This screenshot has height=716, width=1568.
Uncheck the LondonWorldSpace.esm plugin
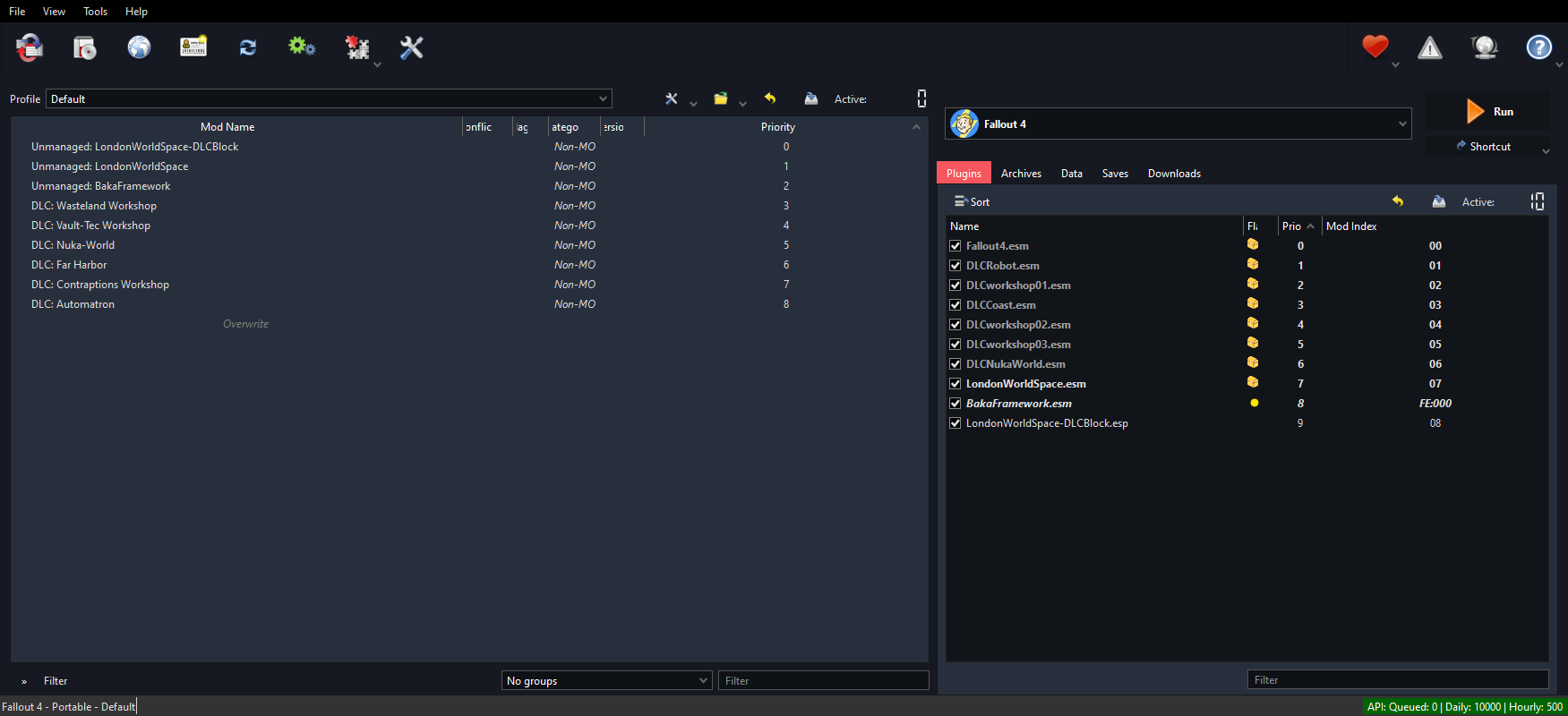(x=955, y=384)
